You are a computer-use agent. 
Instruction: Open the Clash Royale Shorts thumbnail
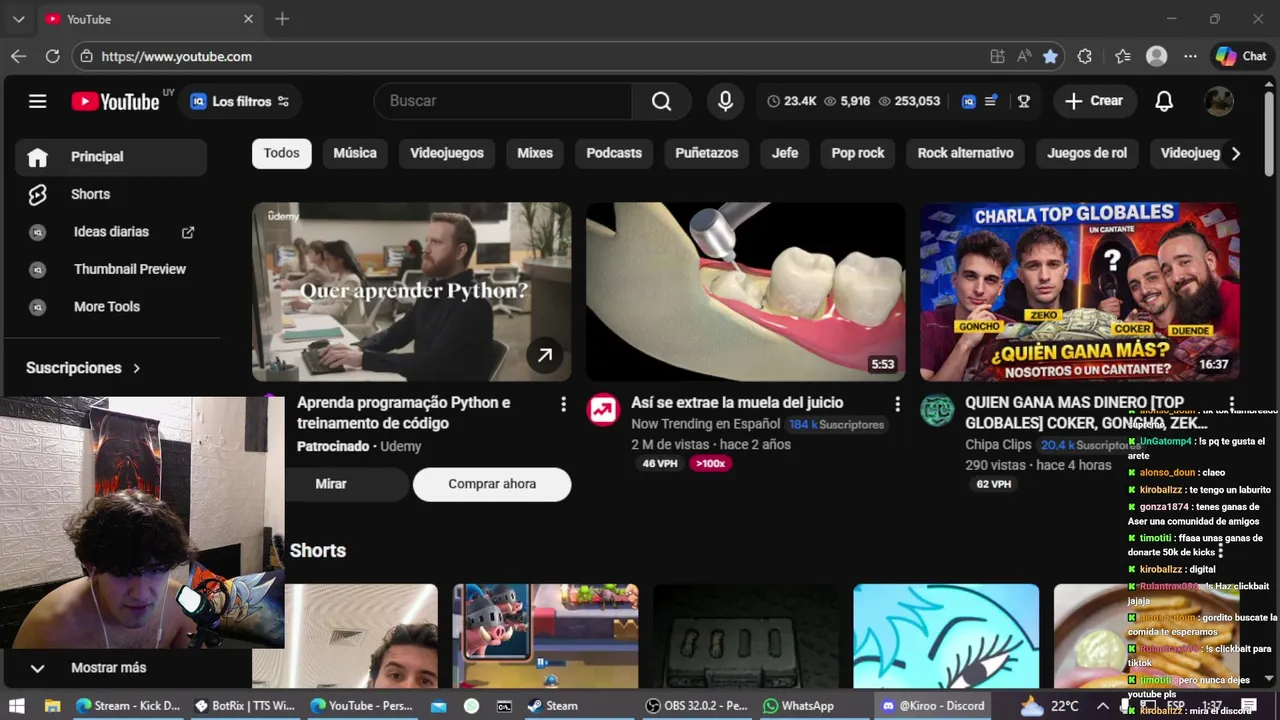[x=545, y=636]
